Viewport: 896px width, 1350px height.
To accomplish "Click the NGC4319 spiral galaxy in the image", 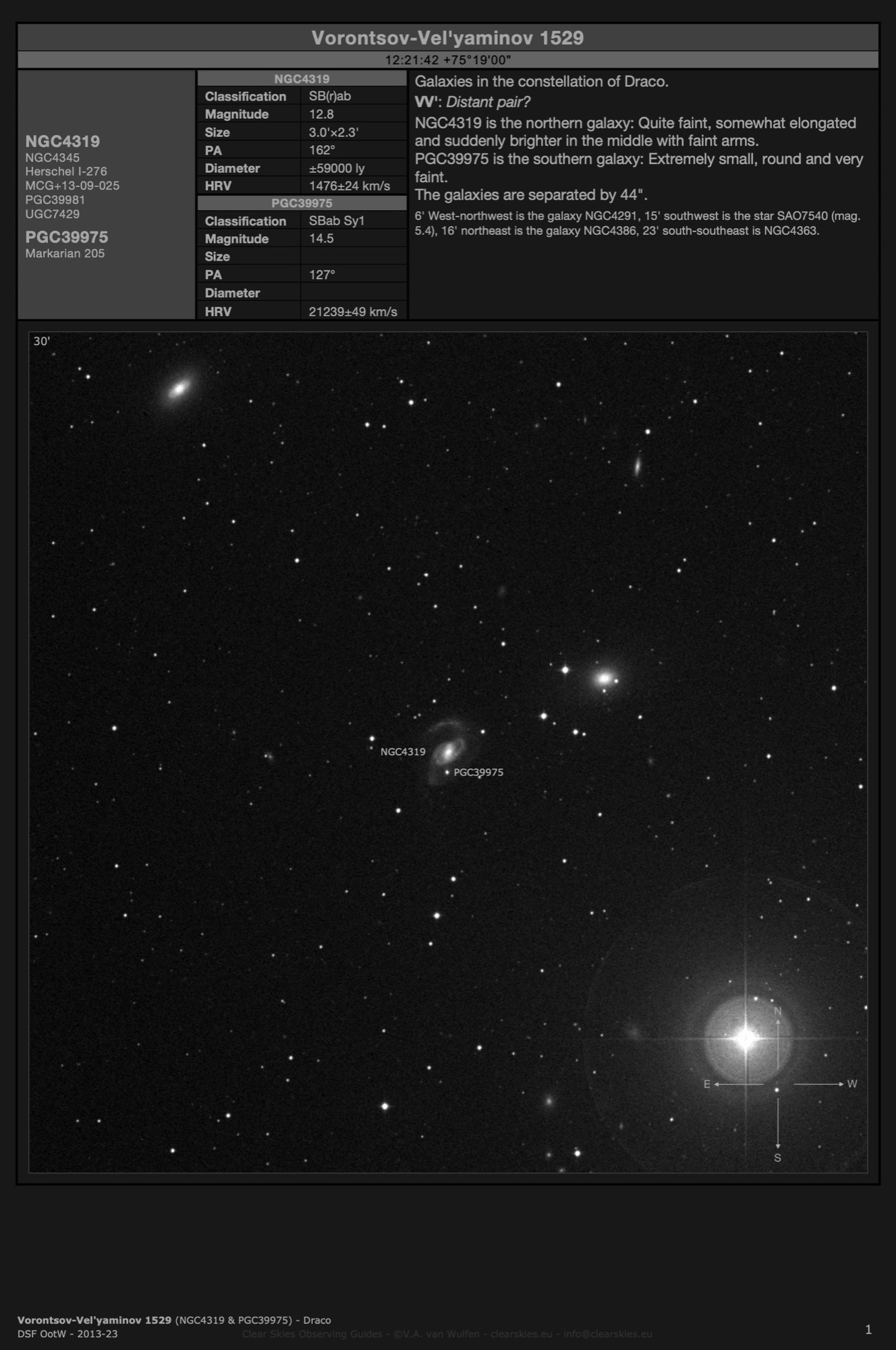I will (447, 749).
